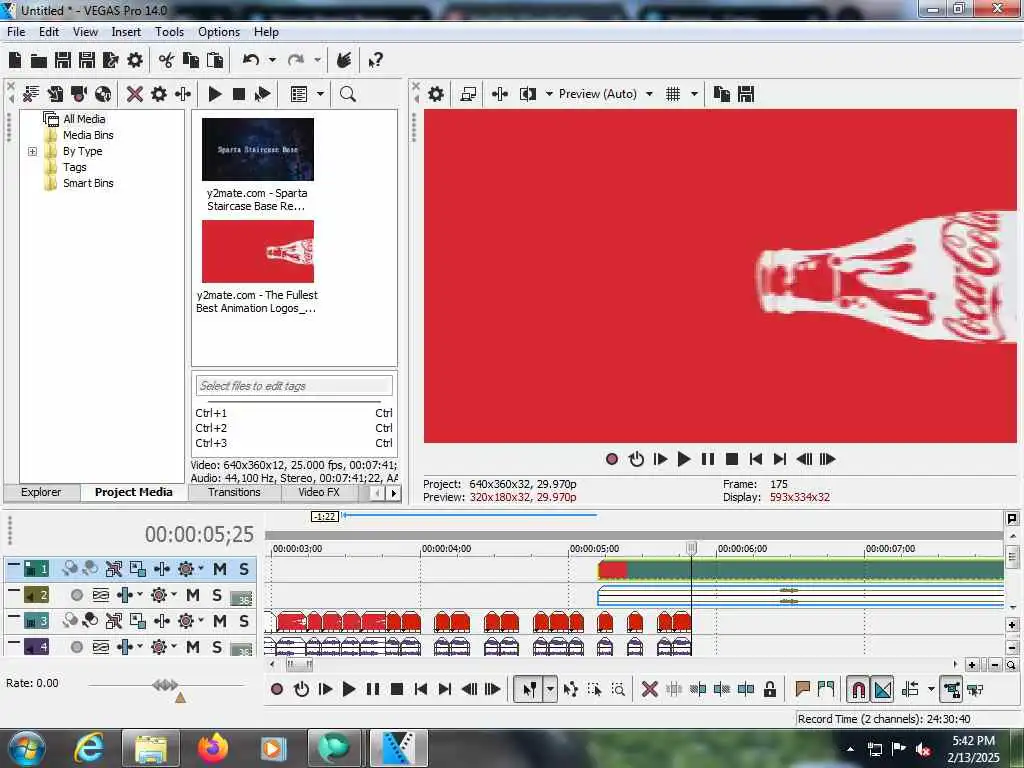This screenshot has height=768, width=1024.
Task: Select Smart Bins folder
Action: [88, 183]
